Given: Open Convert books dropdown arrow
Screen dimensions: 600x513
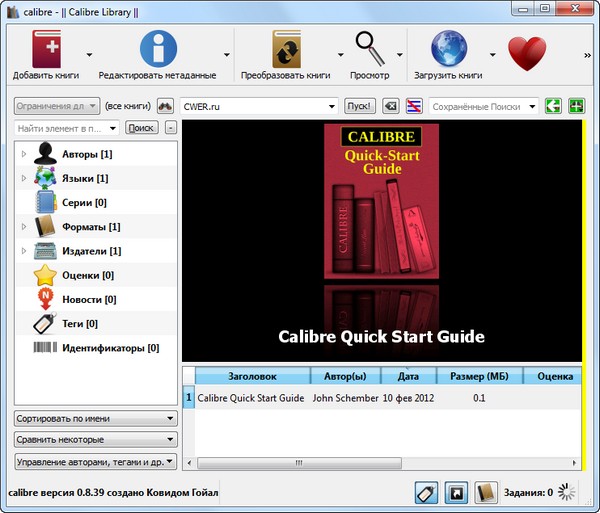Looking at the screenshot, I should click(341, 55).
